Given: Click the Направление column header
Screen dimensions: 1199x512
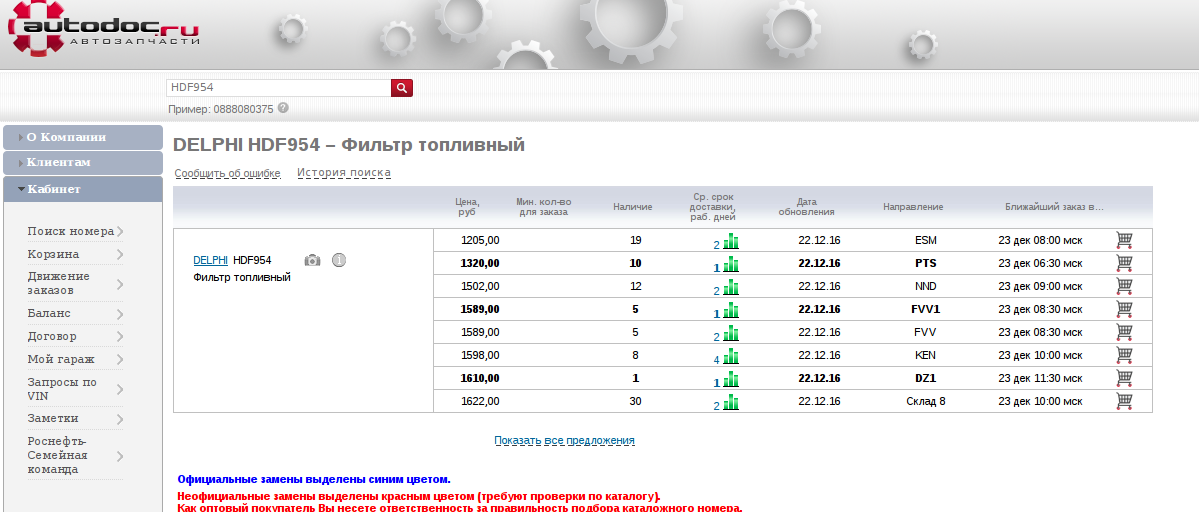Looking at the screenshot, I should point(913,207).
